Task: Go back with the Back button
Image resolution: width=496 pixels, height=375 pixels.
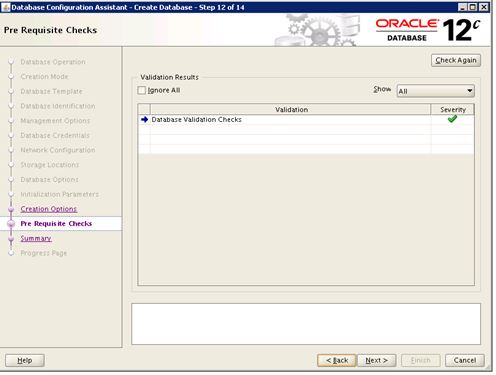Action: (337, 360)
